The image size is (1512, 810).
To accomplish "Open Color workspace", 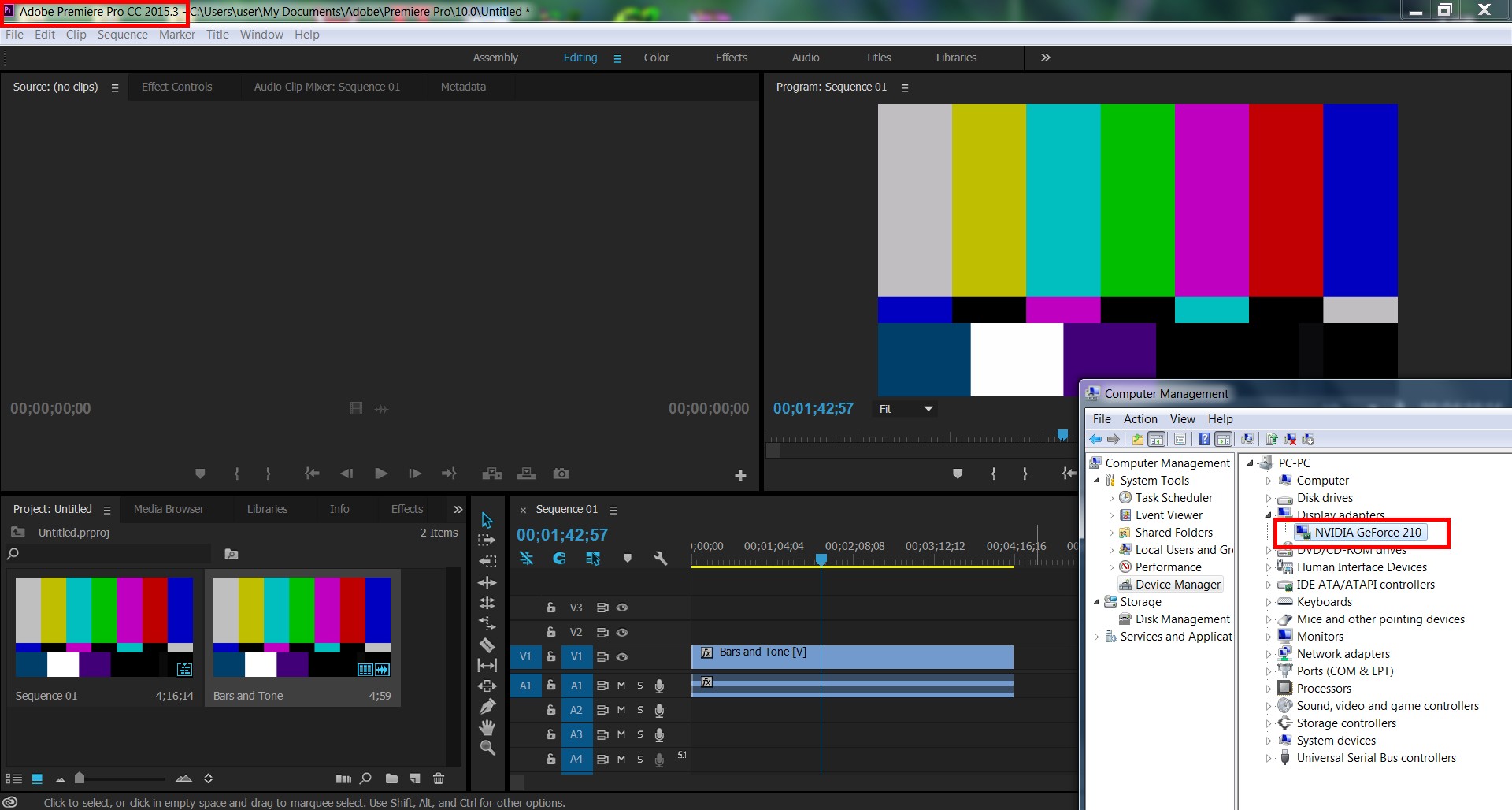I will 656,58.
